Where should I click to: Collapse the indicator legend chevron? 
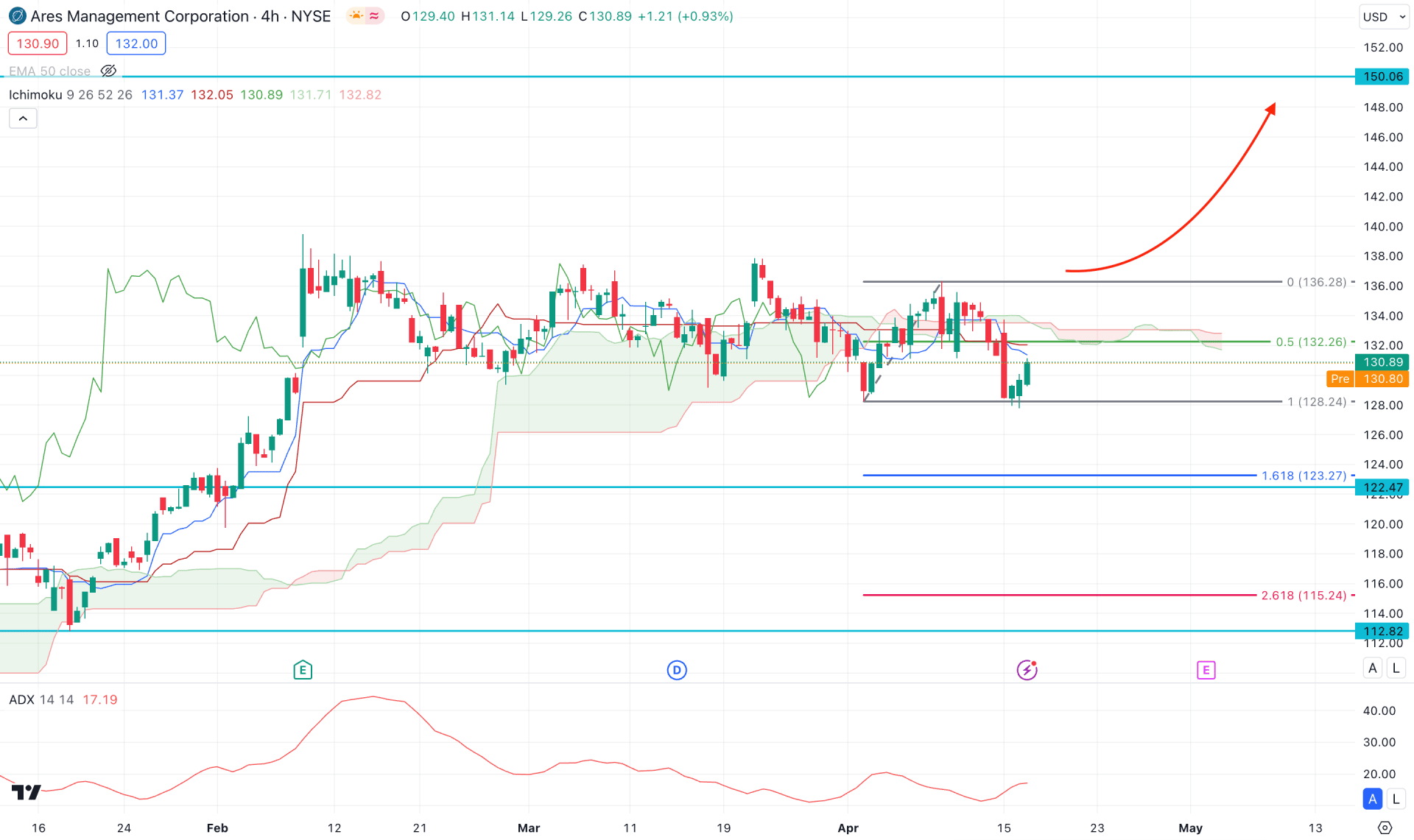pyautogui.click(x=23, y=119)
